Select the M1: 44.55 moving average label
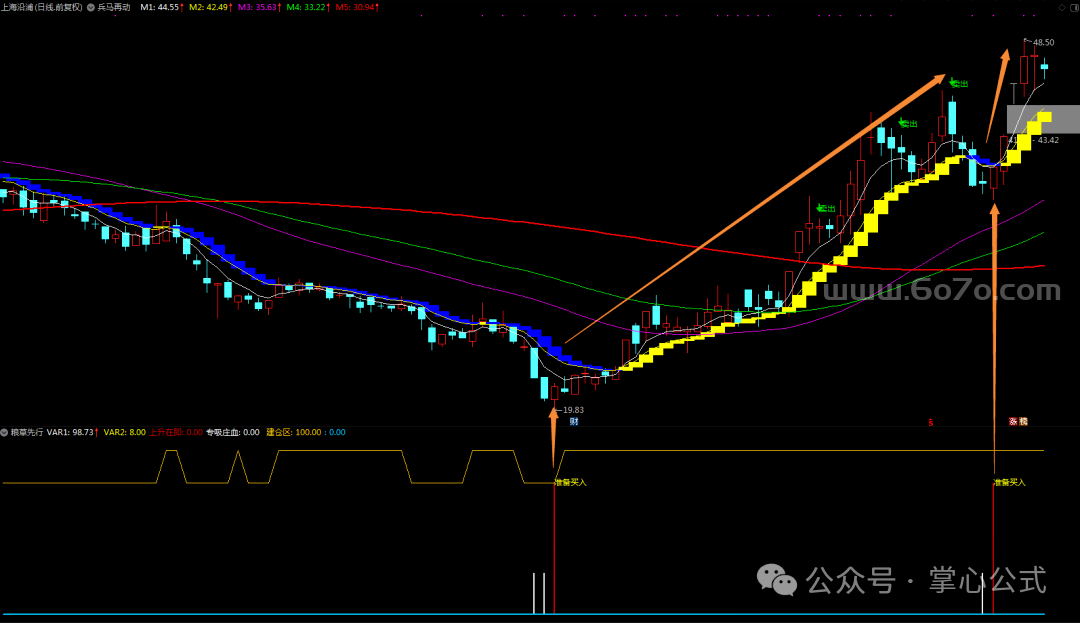The width and height of the screenshot is (1080, 623). coord(162,7)
